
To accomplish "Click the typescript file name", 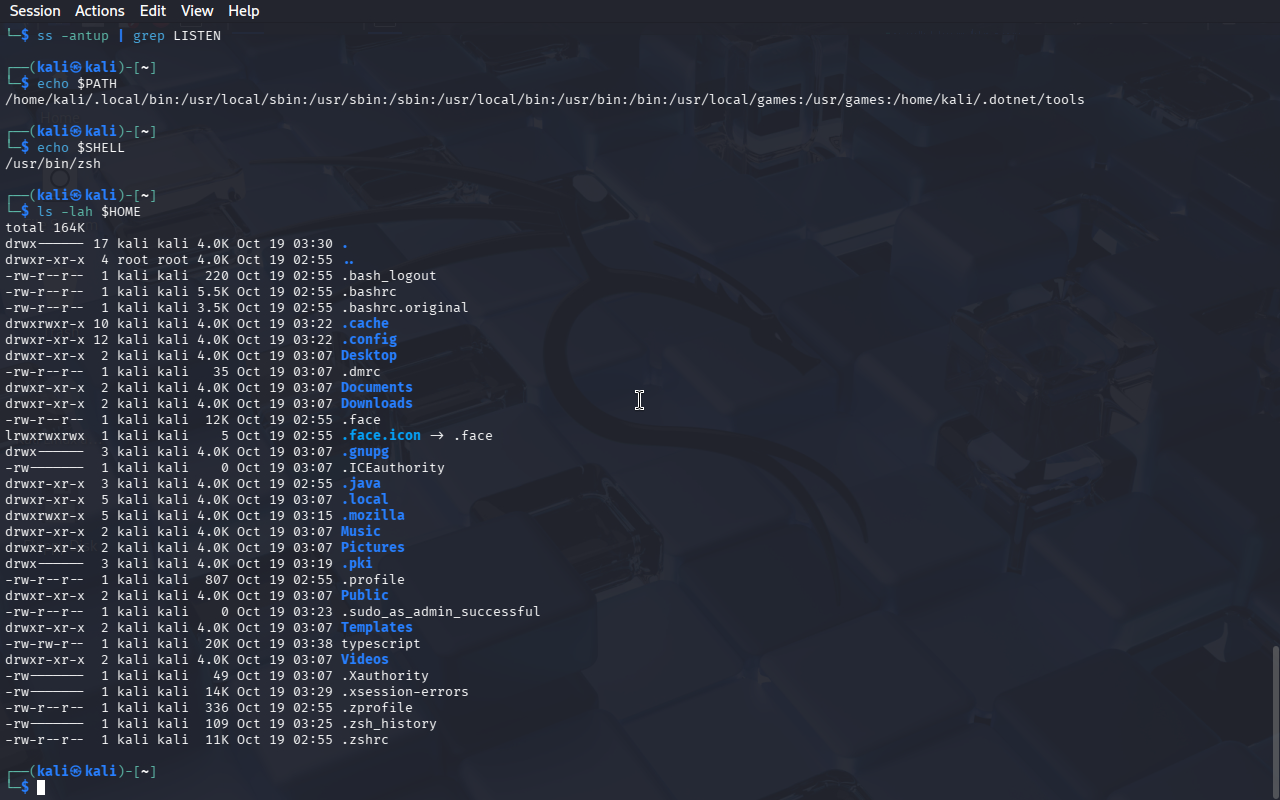I will coord(380,644).
